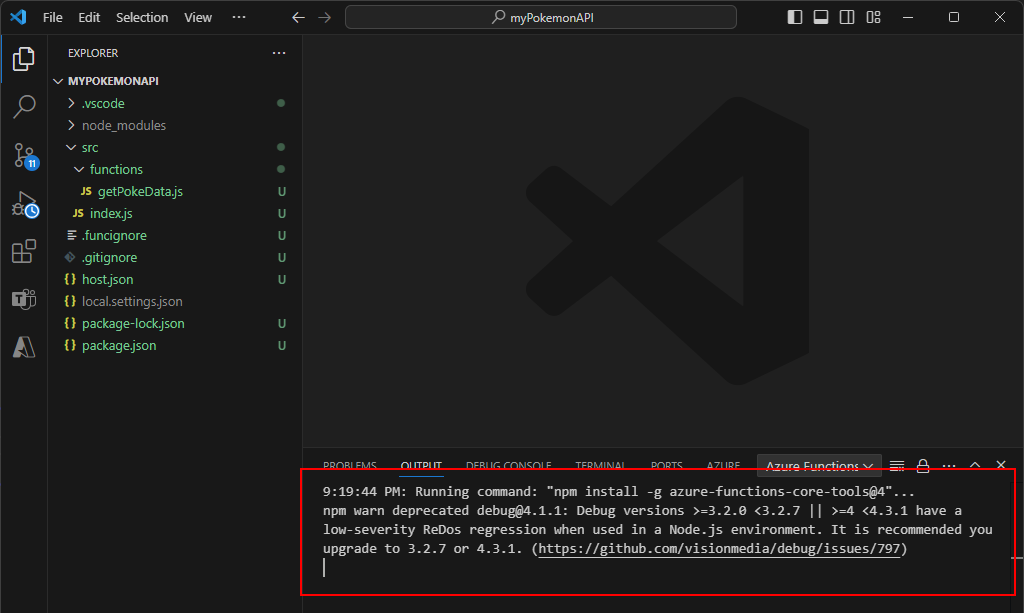Open the Selection menu
The width and height of the screenshot is (1024, 613).
[142, 18]
